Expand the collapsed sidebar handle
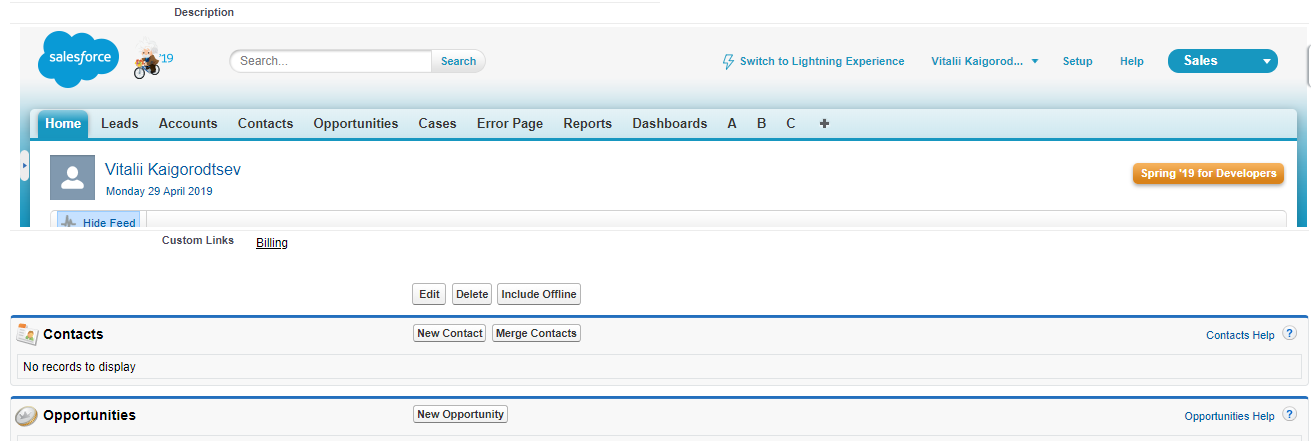This screenshot has width=1311, height=441. [25, 165]
